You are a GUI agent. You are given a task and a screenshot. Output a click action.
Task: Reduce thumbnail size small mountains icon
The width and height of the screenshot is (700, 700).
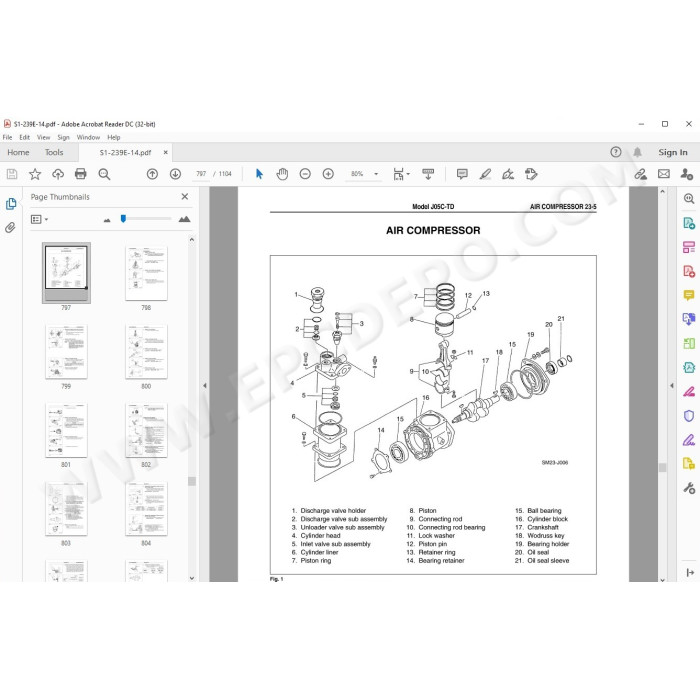107,220
